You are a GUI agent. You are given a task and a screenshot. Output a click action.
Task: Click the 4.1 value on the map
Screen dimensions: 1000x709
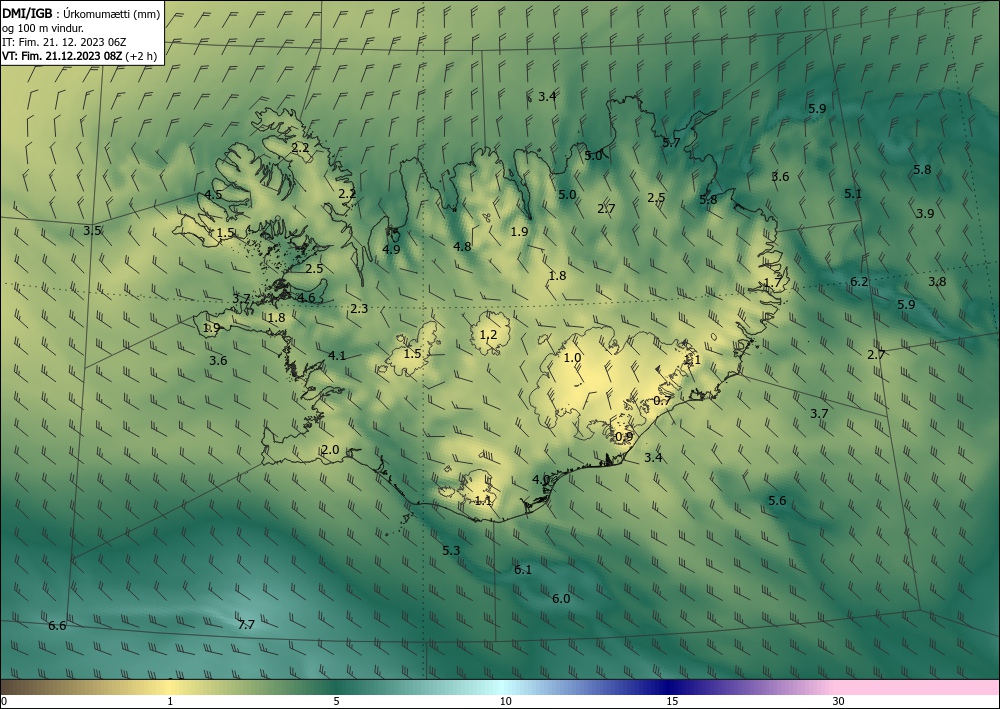337,356
